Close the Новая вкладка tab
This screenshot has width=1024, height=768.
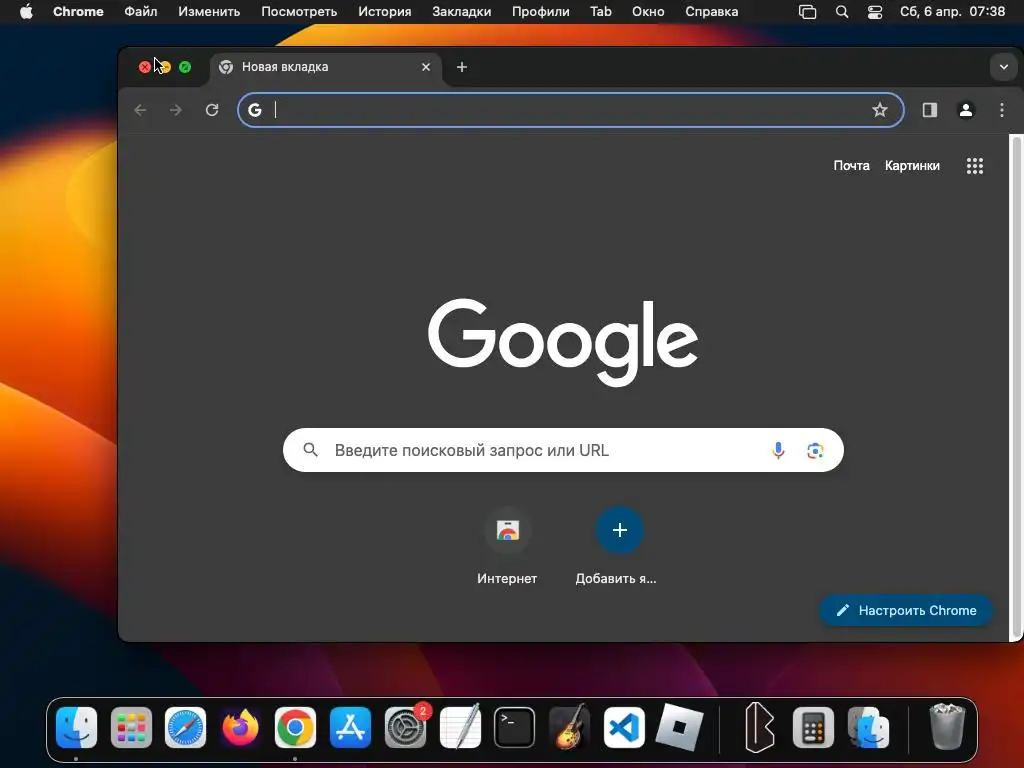[x=426, y=67]
